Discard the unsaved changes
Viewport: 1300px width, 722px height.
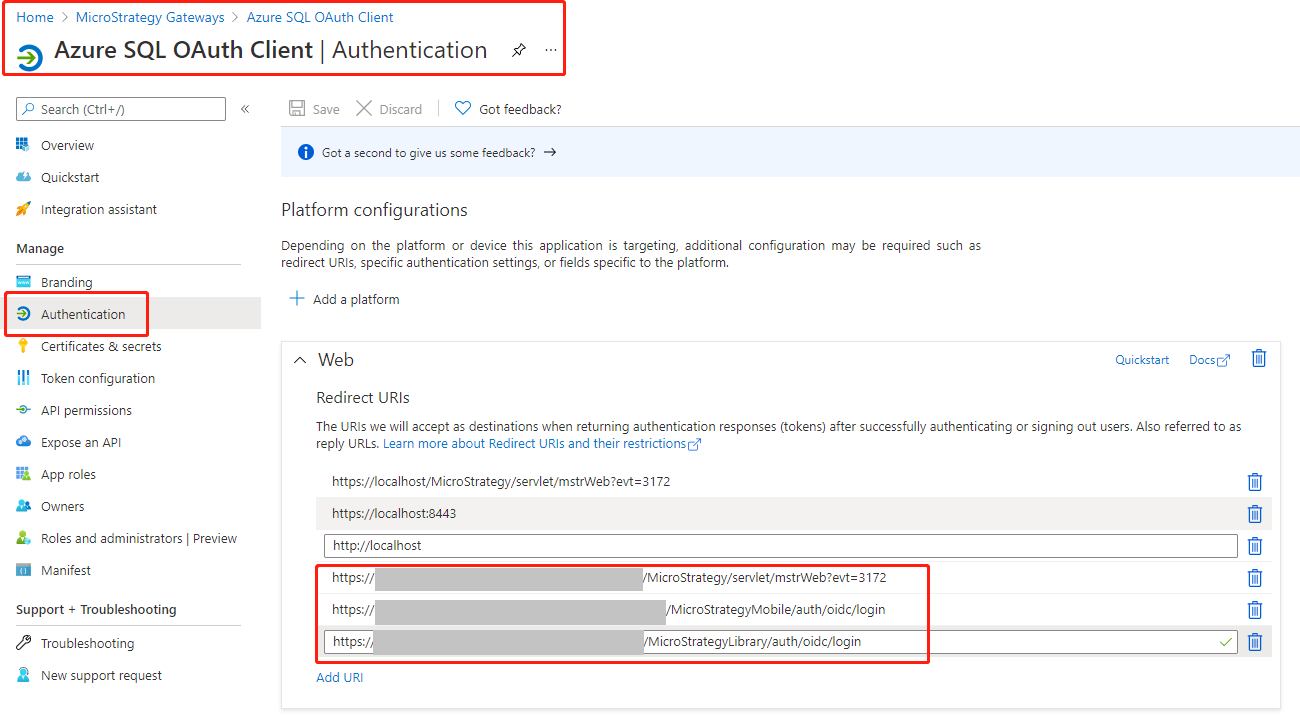pyautogui.click(x=389, y=109)
